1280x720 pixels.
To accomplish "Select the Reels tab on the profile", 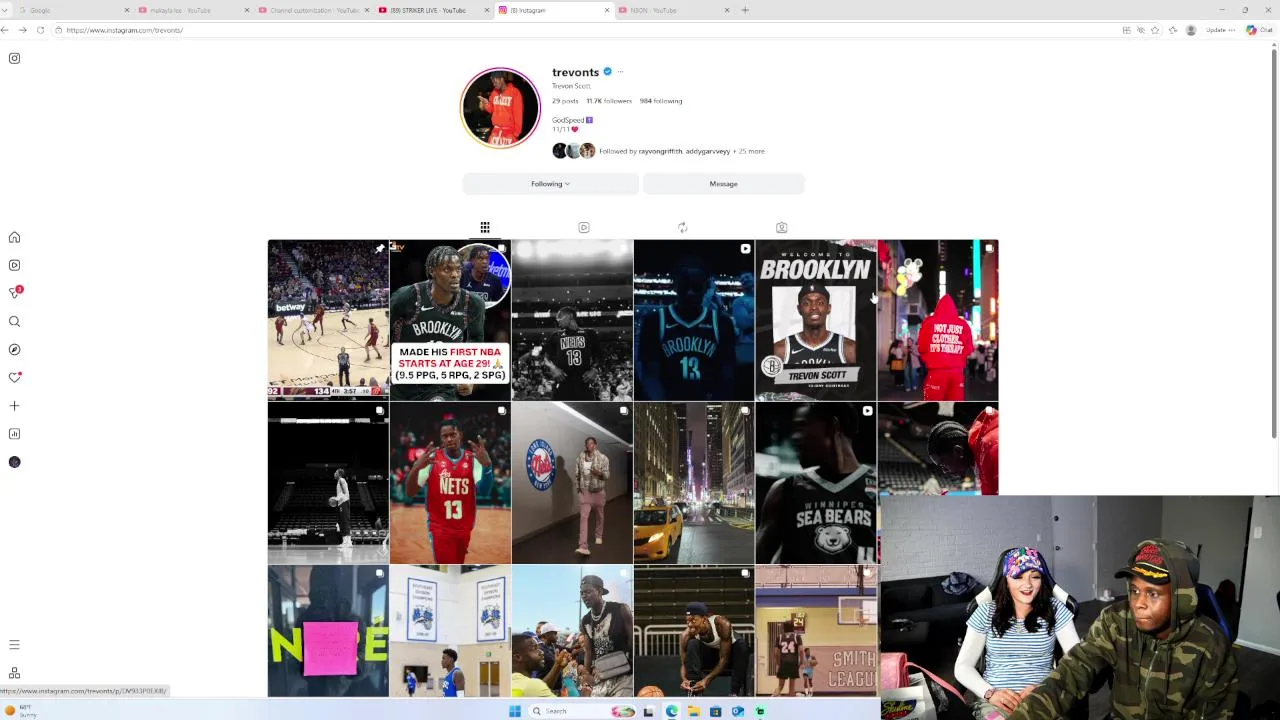I will coord(584,227).
